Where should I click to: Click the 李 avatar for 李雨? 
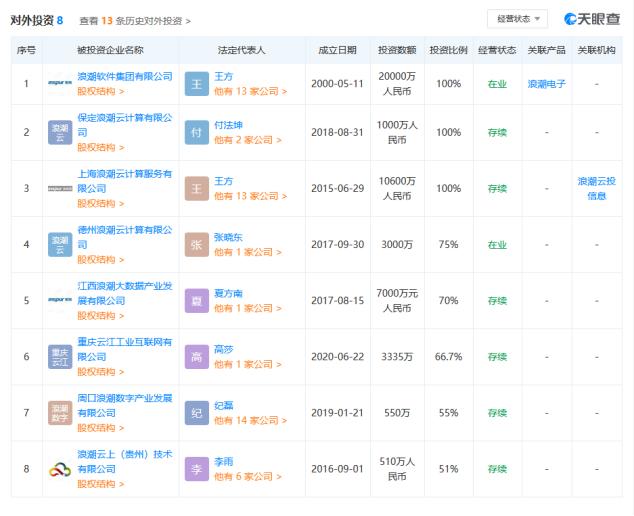[197, 469]
